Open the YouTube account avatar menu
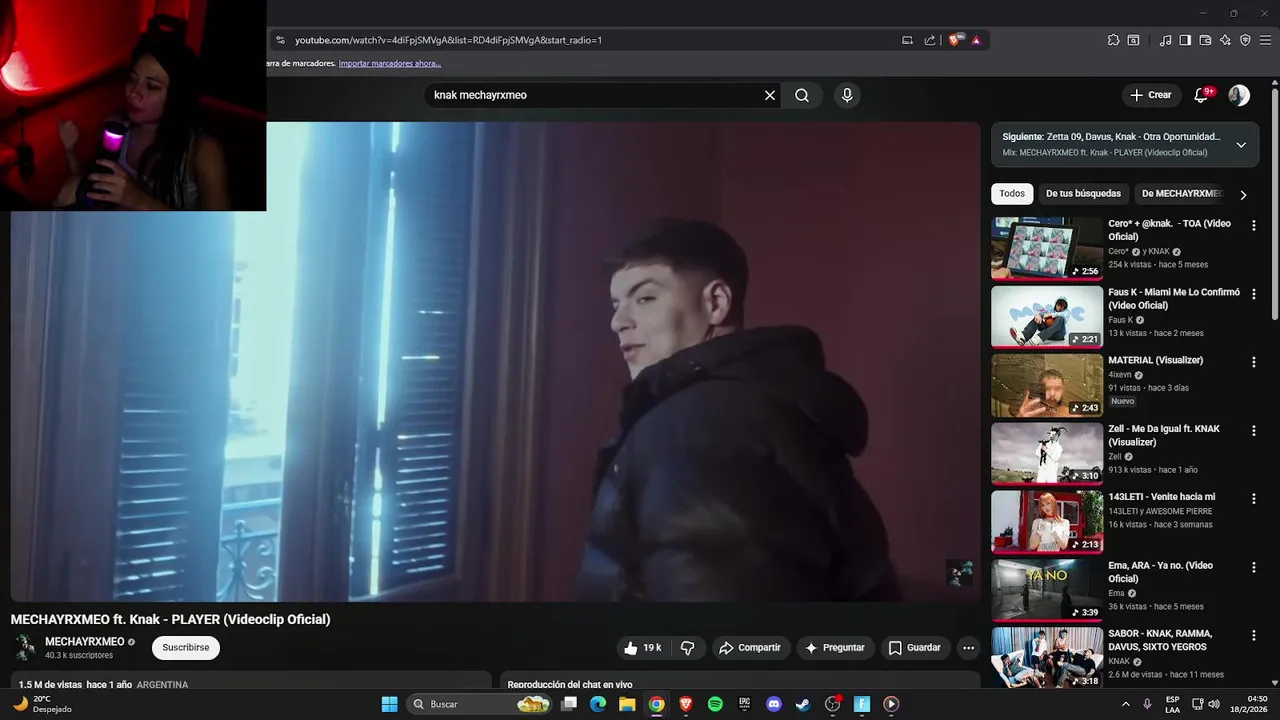 pyautogui.click(x=1239, y=95)
